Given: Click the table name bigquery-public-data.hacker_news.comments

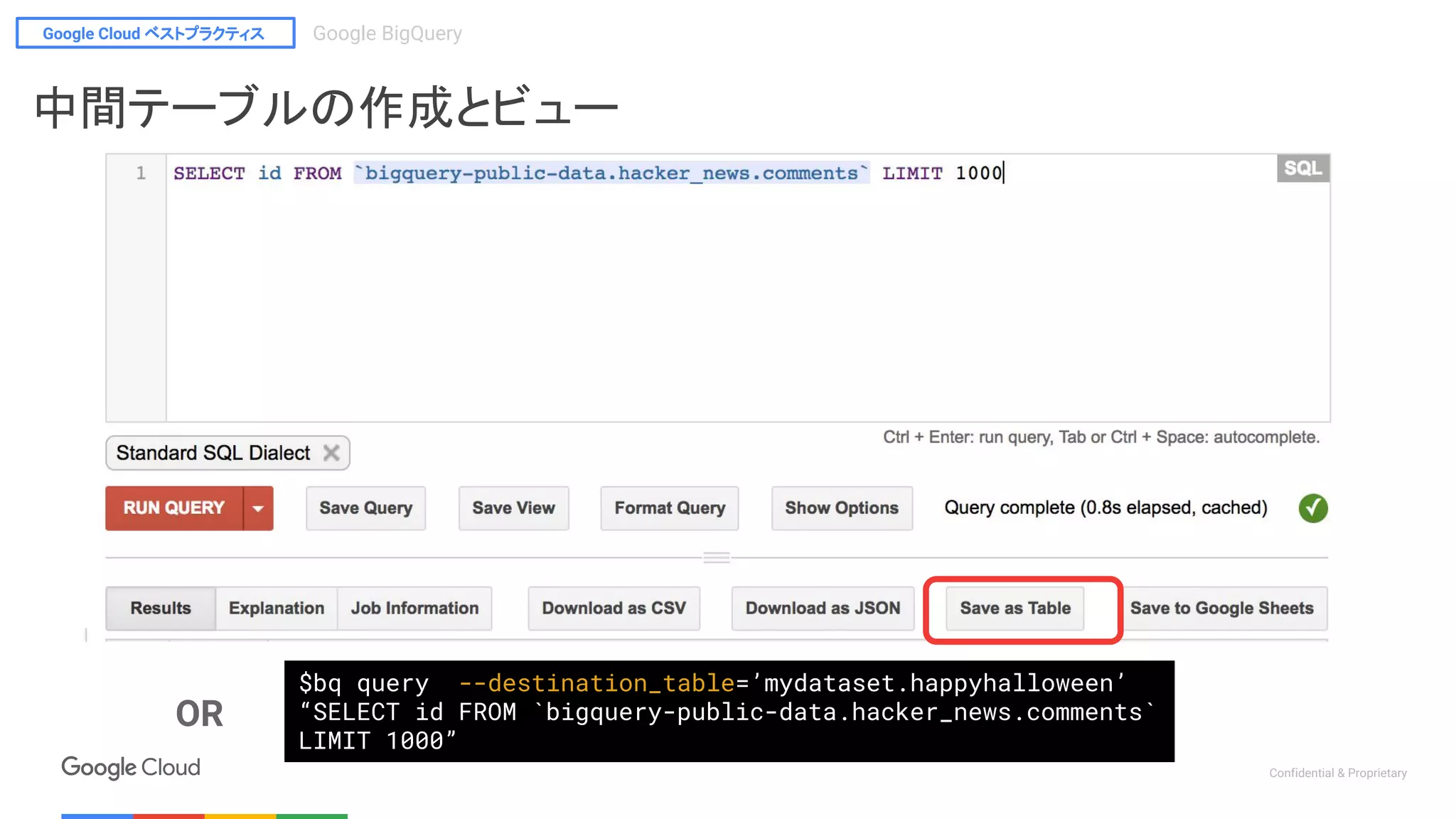Looking at the screenshot, I should 612,173.
